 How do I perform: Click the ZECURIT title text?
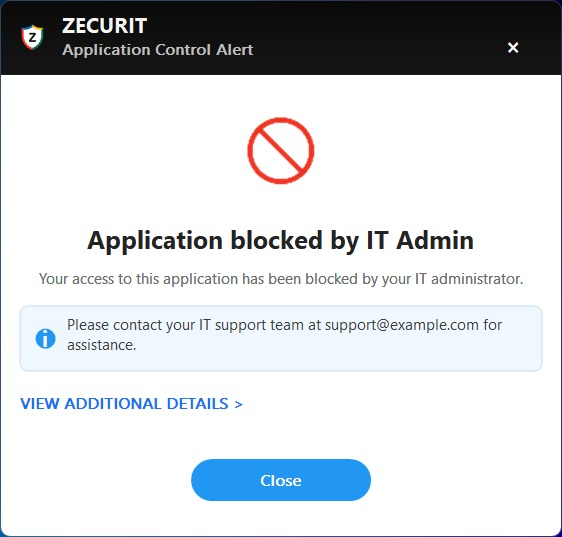pos(104,26)
